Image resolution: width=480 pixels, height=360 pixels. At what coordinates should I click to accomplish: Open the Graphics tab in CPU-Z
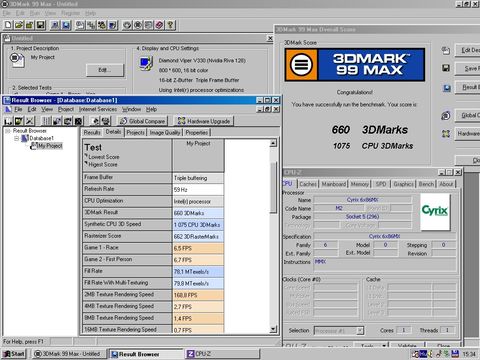tap(403, 184)
